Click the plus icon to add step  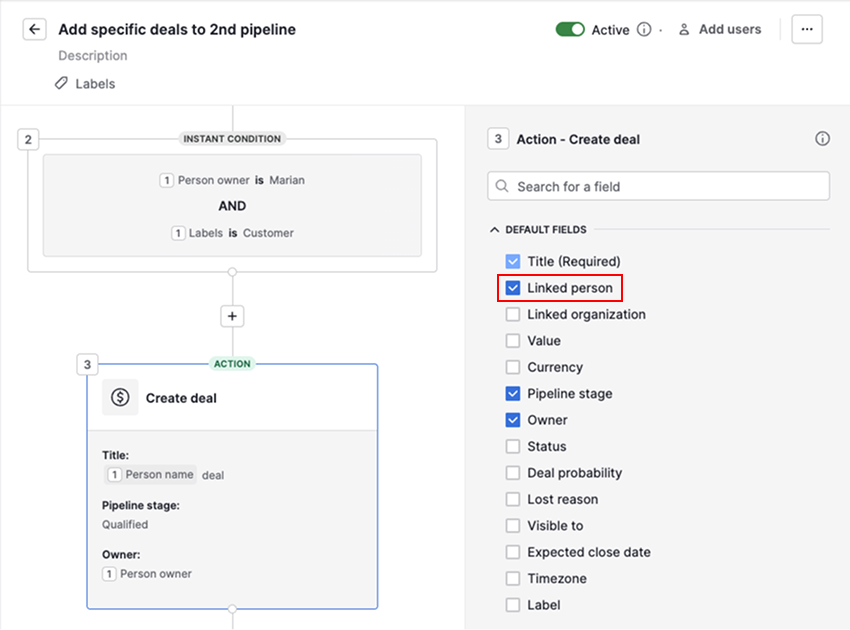click(x=232, y=316)
